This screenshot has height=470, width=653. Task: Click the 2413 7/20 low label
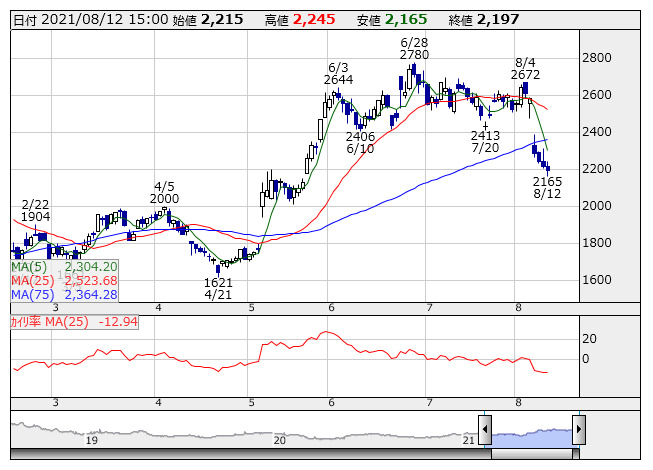coord(485,142)
